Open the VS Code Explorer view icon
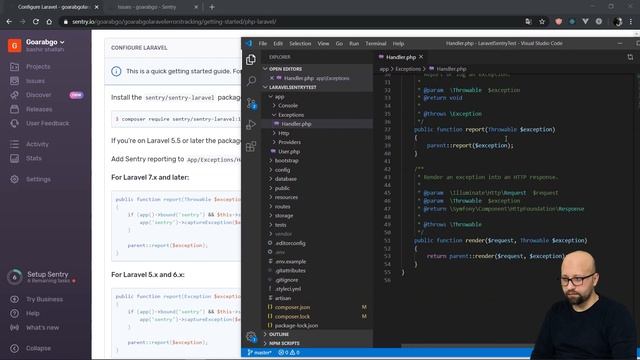This screenshot has height=360, width=640. pos(251,60)
